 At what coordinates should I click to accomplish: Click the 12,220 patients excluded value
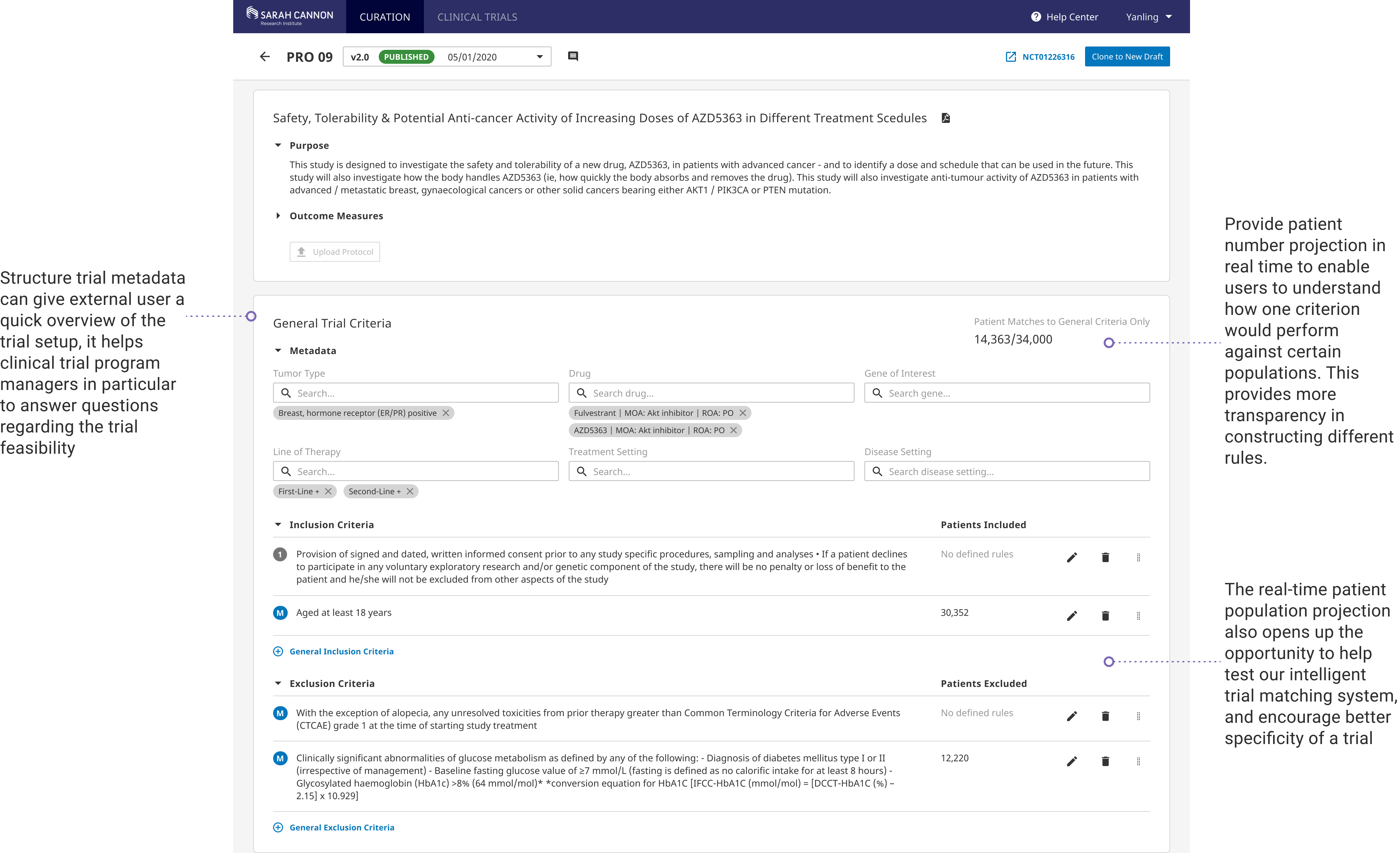[954, 758]
